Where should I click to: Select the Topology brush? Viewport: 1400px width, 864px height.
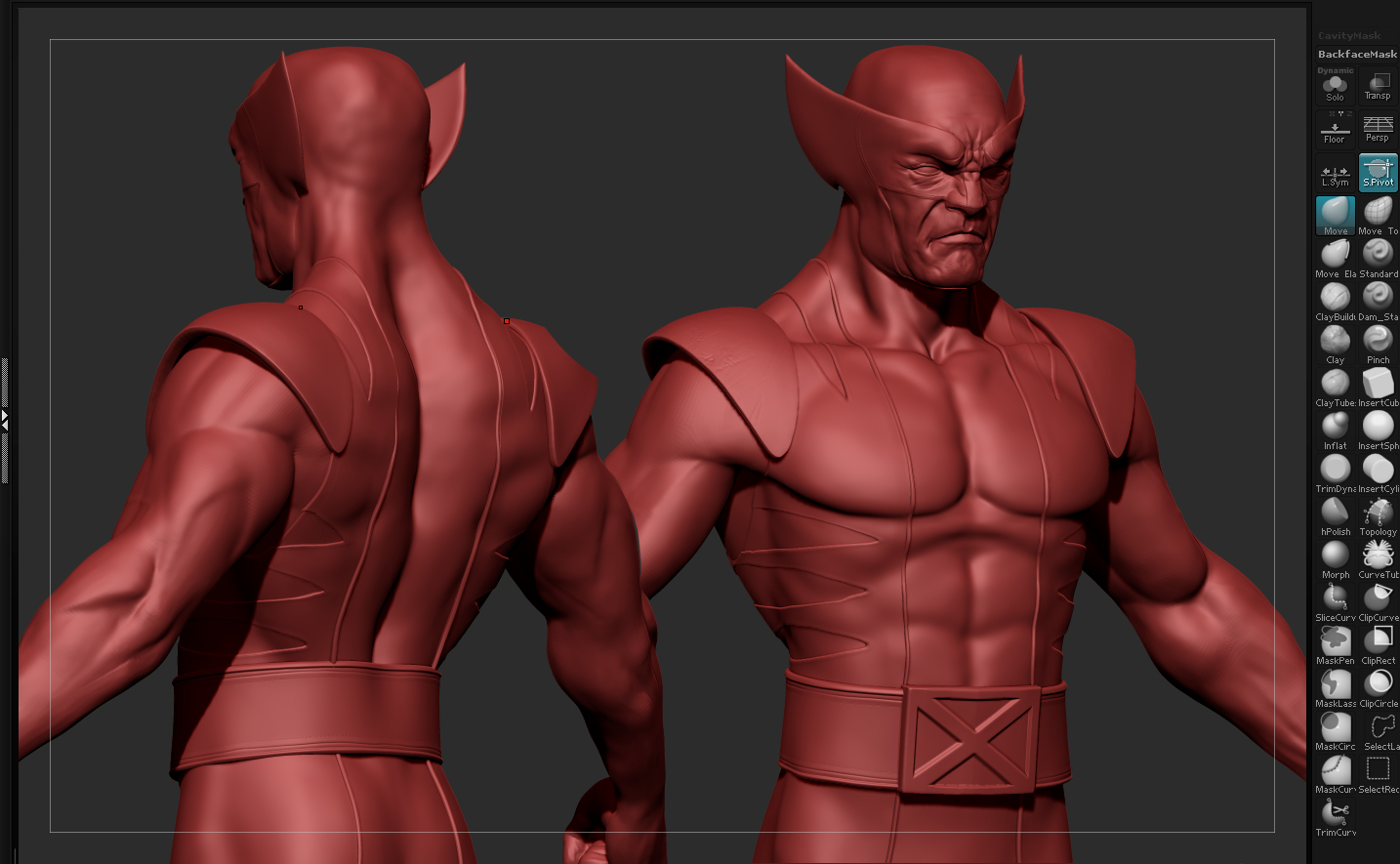[x=1378, y=516]
